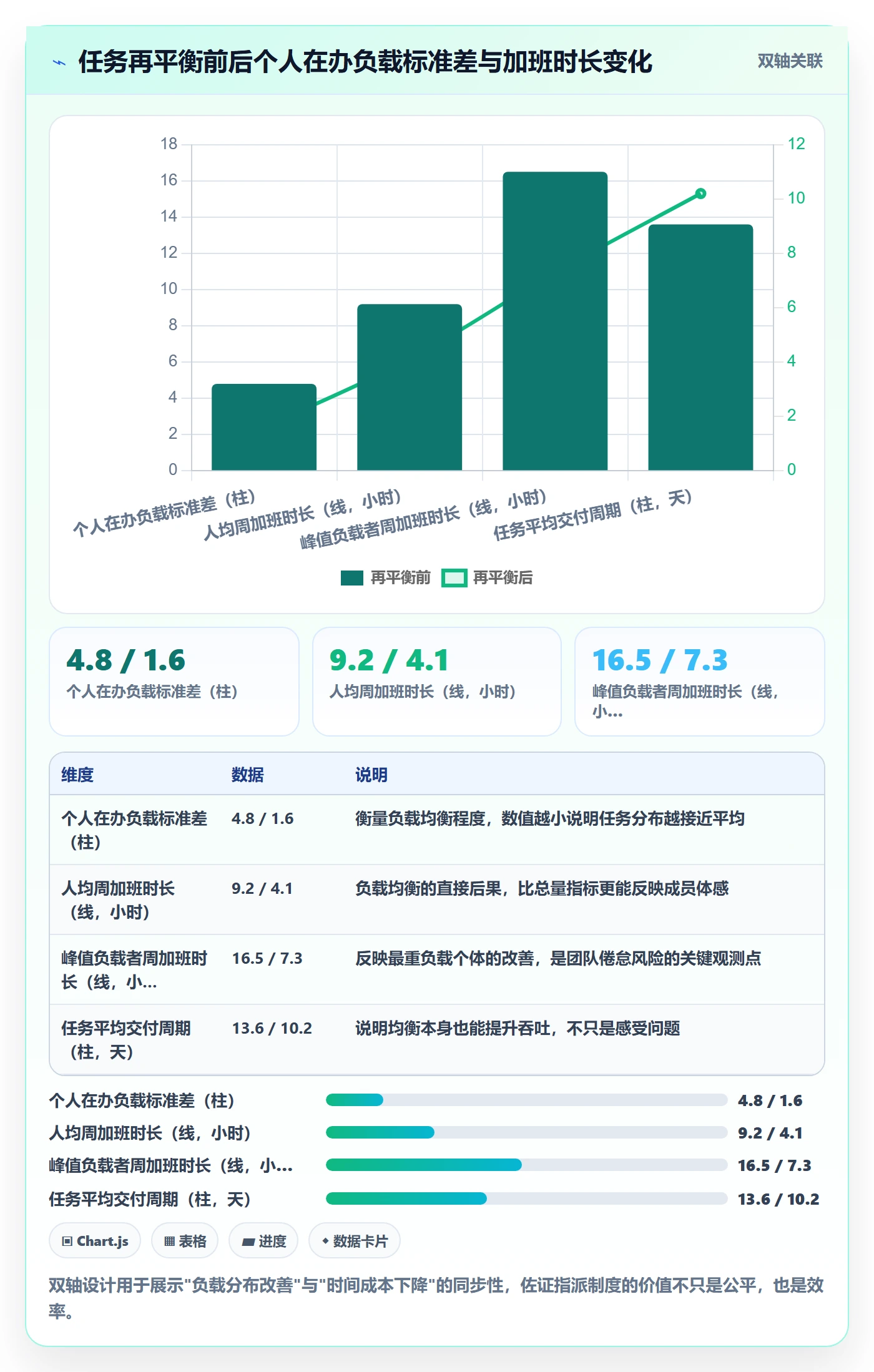This screenshot has width=874, height=1372.
Task: Click the 人均周加班时长 chart bar
Action: (x=410, y=387)
